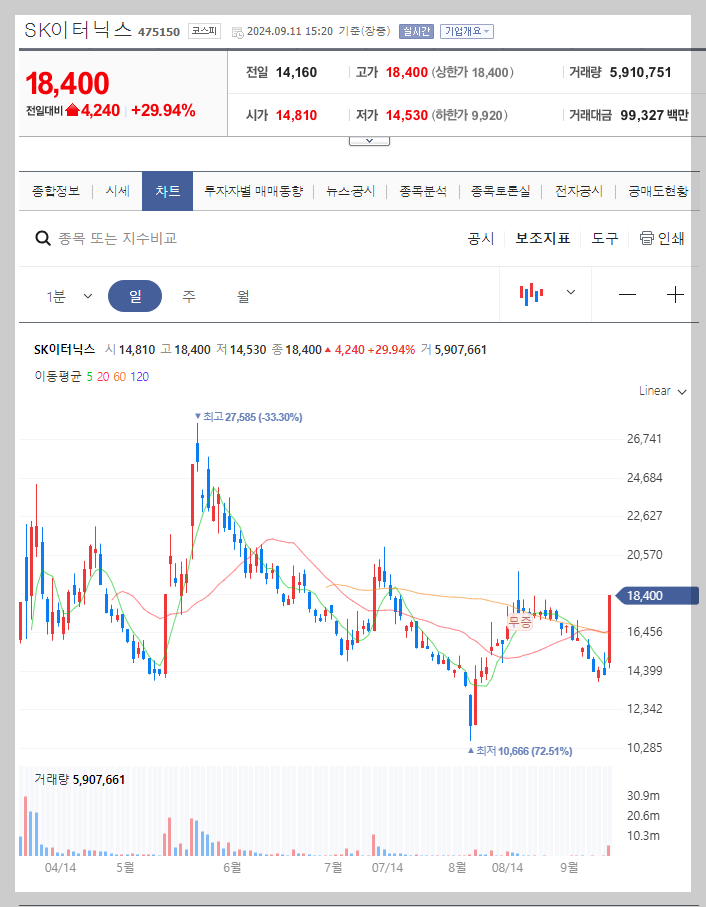Screen dimensions: 706x907
Task: Open the 1분 interval dropdown
Action: point(69,296)
